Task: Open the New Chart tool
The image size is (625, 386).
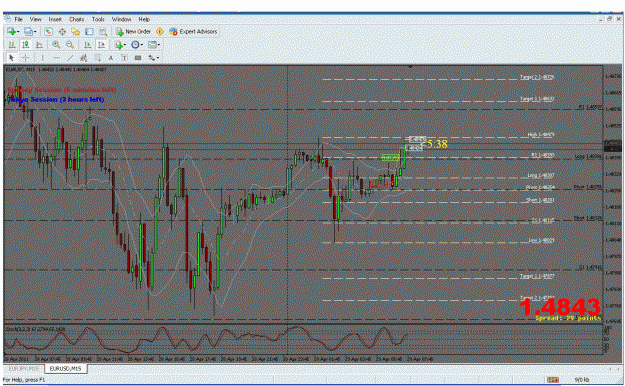Action: coord(11,32)
